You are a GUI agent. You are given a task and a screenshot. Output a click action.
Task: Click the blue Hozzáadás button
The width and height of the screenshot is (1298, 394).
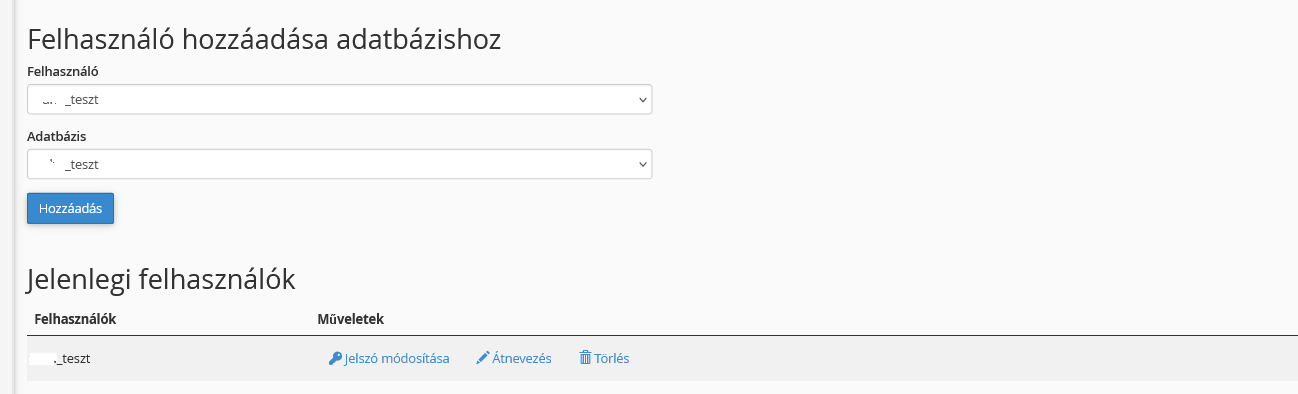71,208
